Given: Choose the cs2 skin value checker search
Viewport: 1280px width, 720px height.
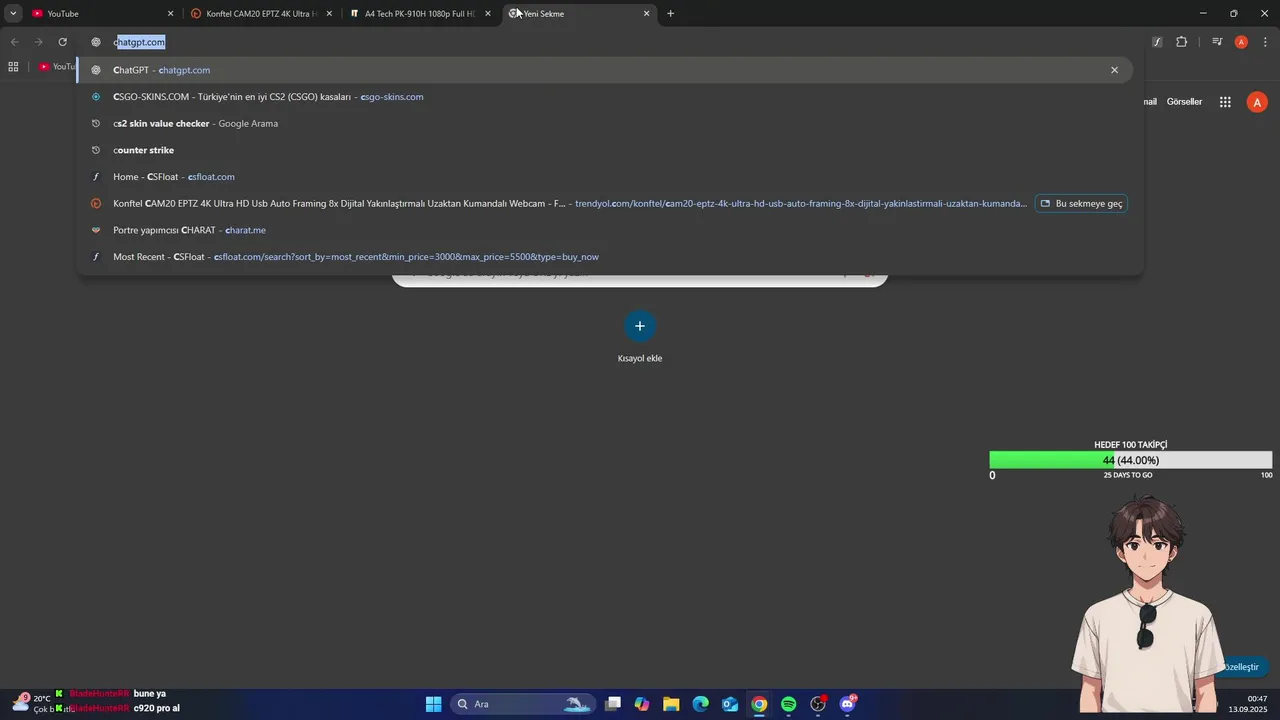Looking at the screenshot, I should (607, 123).
